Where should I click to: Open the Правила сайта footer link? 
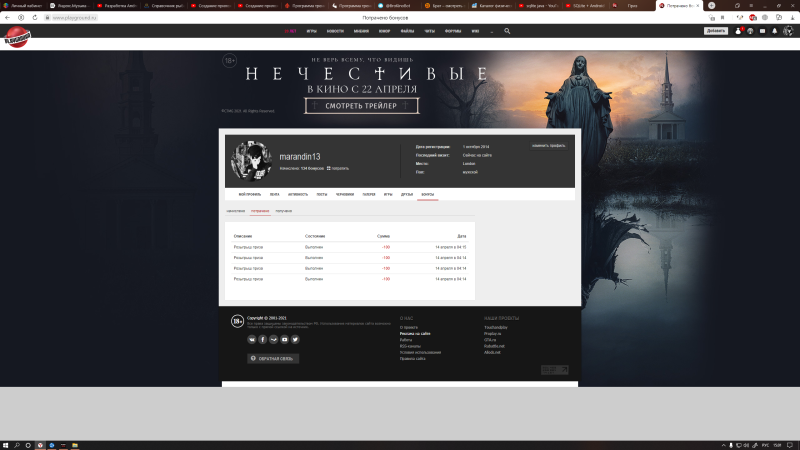pos(412,359)
